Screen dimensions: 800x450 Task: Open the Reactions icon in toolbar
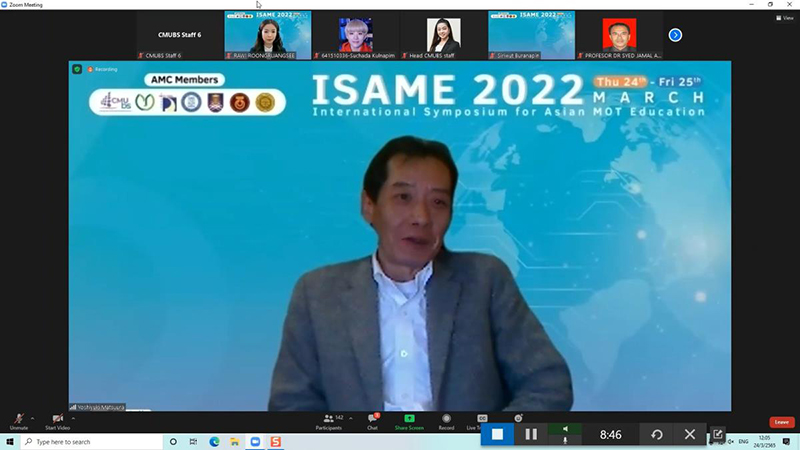coord(518,418)
